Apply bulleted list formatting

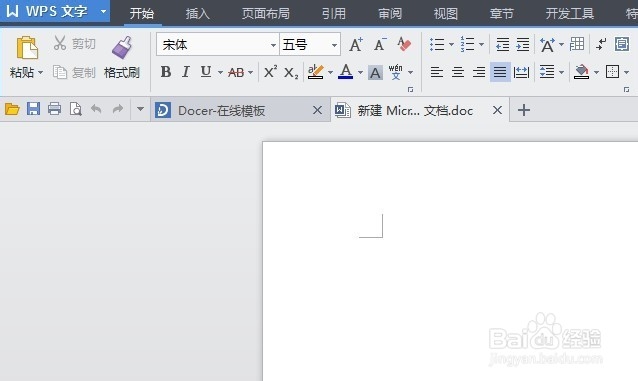pyautogui.click(x=437, y=44)
